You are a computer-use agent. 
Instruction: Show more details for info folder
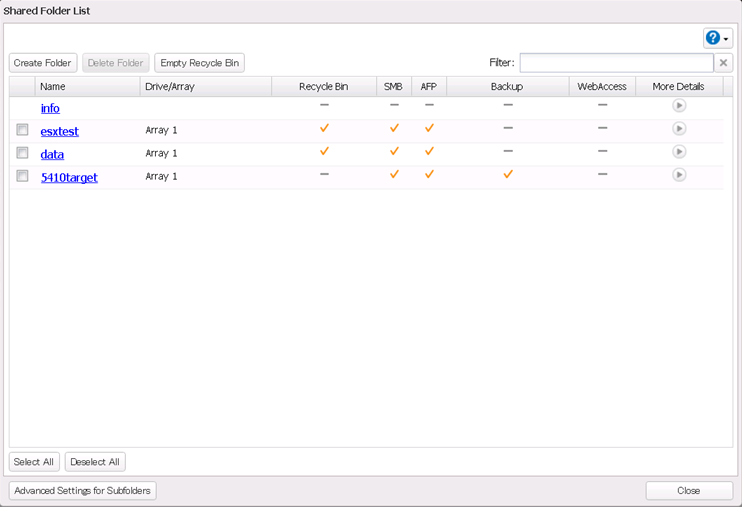point(679,106)
